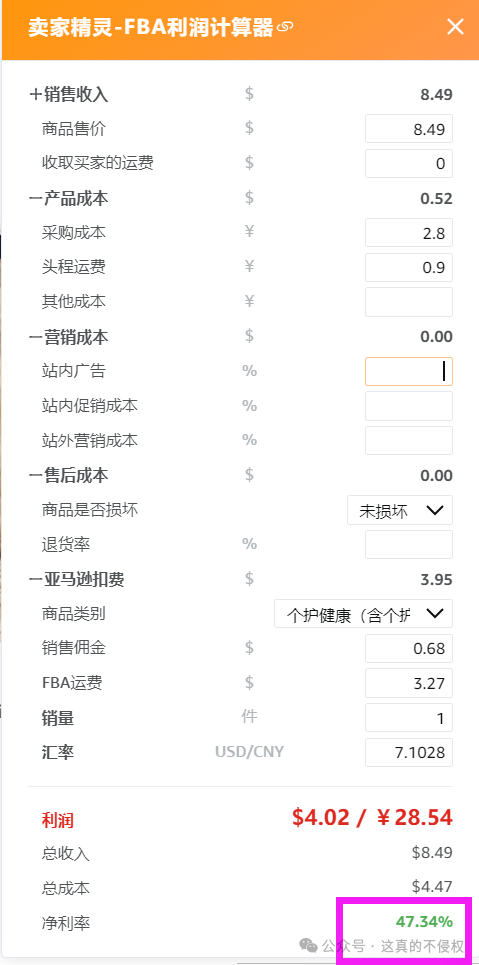
Task: Select the 收取买家的运费 input box
Action: coord(409,163)
